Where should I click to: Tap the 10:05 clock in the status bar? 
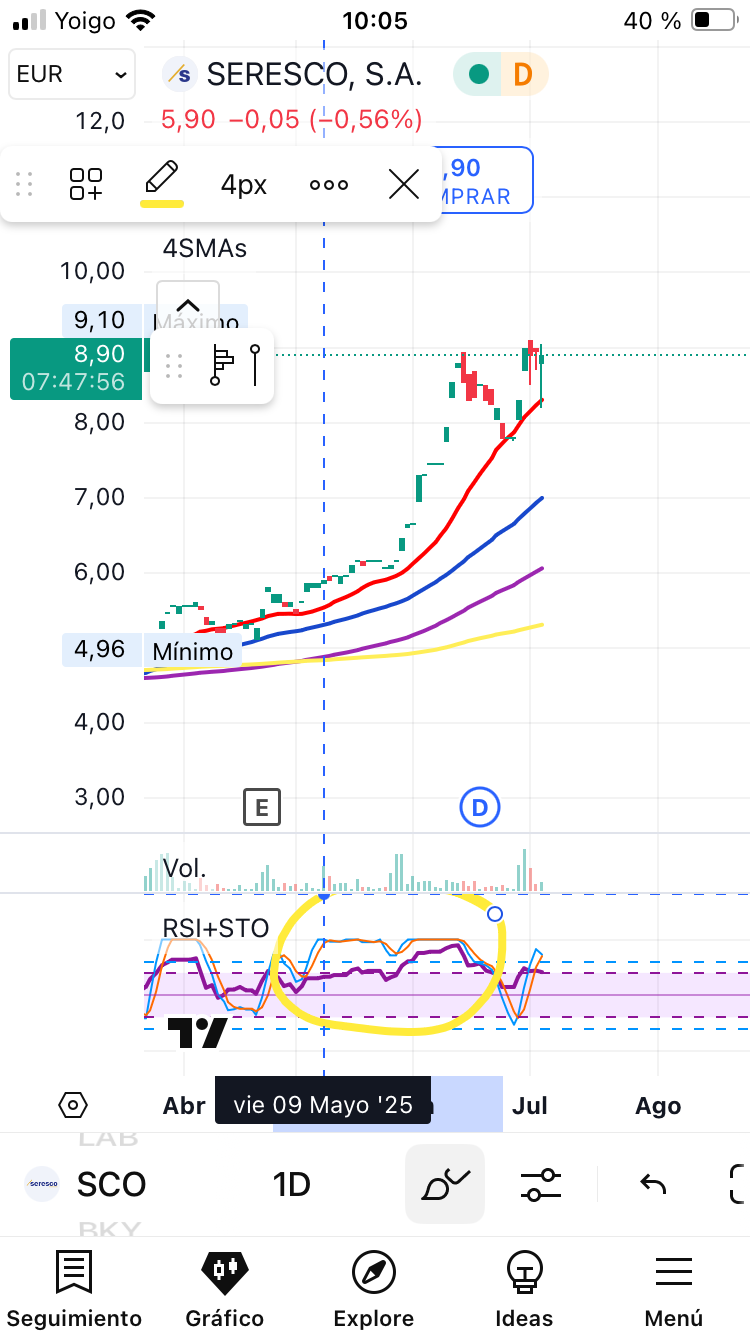375,21
